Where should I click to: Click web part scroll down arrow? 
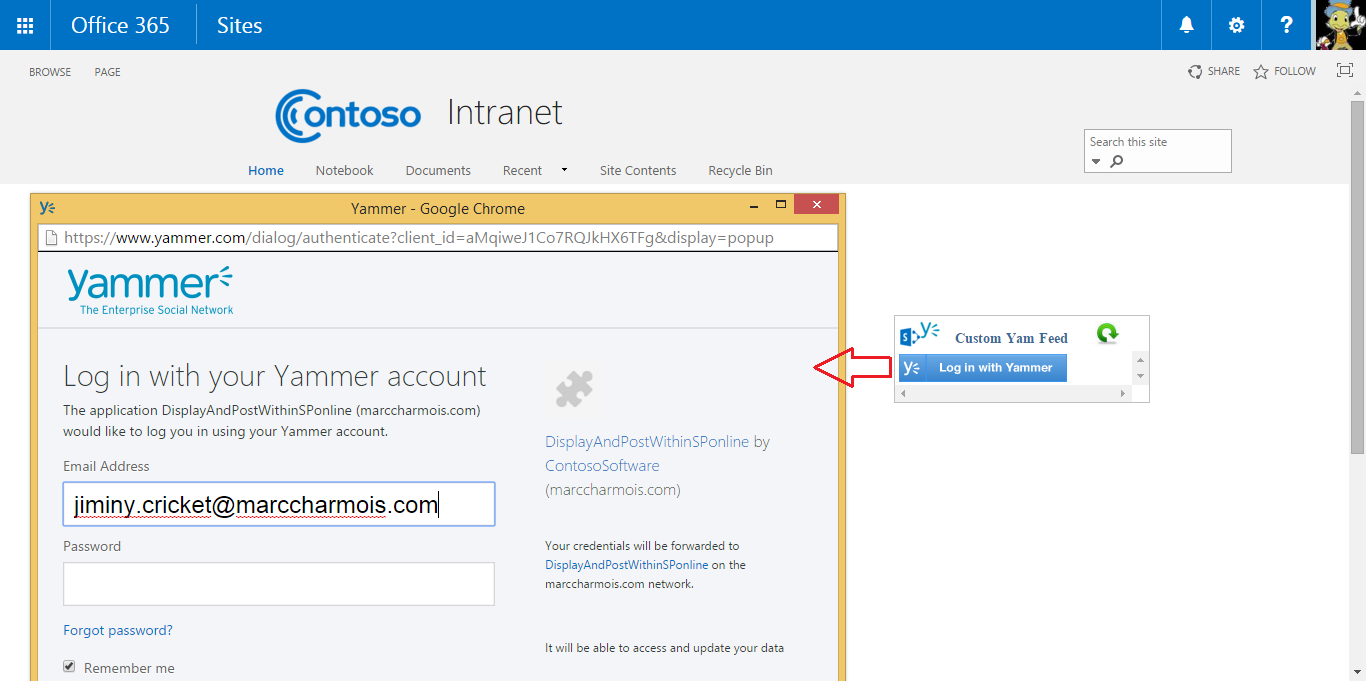point(1140,376)
